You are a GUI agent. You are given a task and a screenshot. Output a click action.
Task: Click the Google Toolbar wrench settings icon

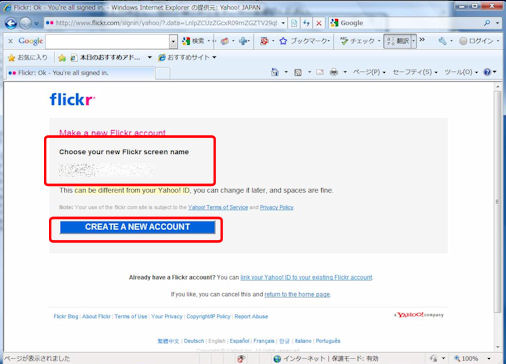click(x=442, y=41)
